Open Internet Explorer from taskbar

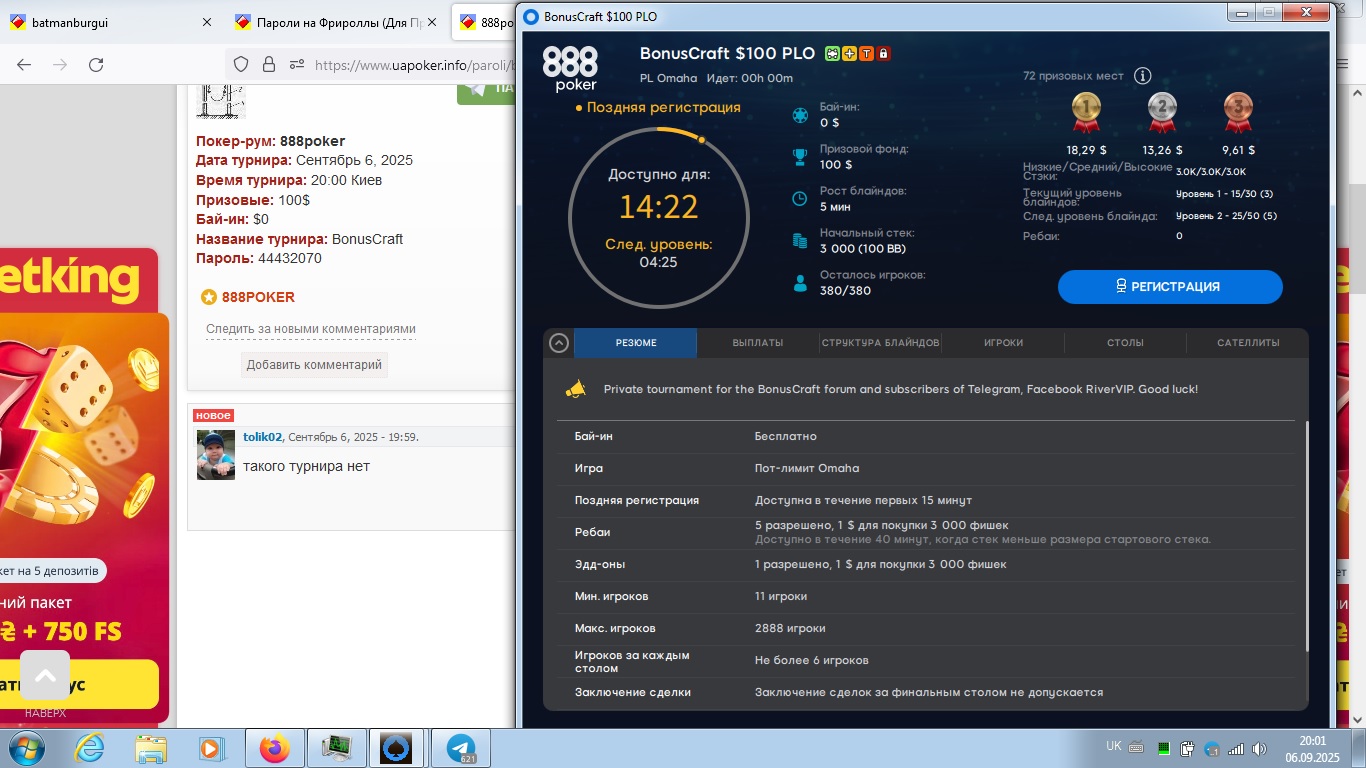90,748
